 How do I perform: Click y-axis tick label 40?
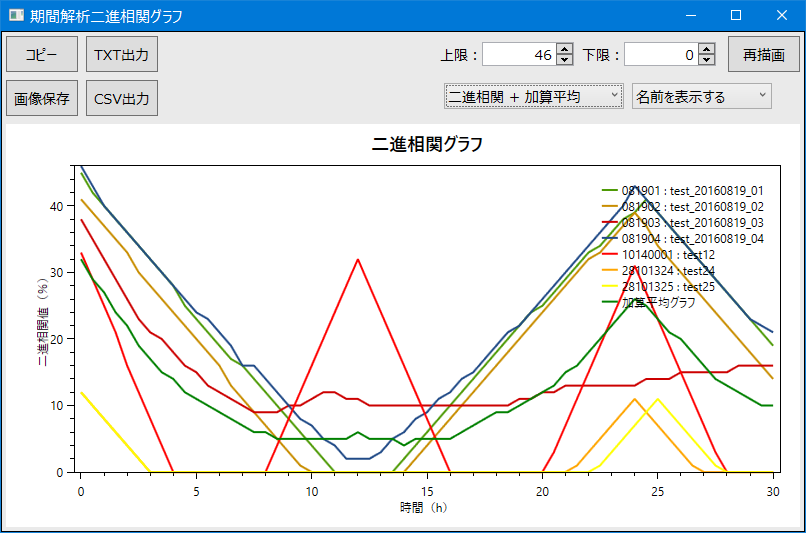[57, 206]
